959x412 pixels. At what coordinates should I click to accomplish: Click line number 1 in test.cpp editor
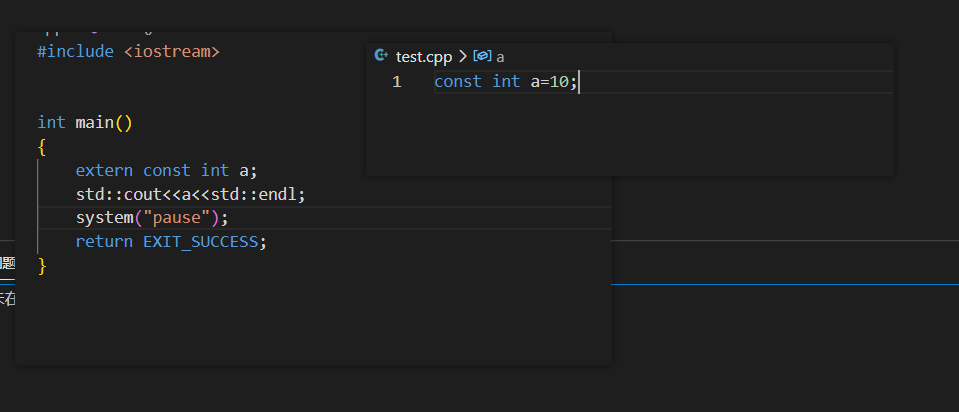[x=397, y=82]
